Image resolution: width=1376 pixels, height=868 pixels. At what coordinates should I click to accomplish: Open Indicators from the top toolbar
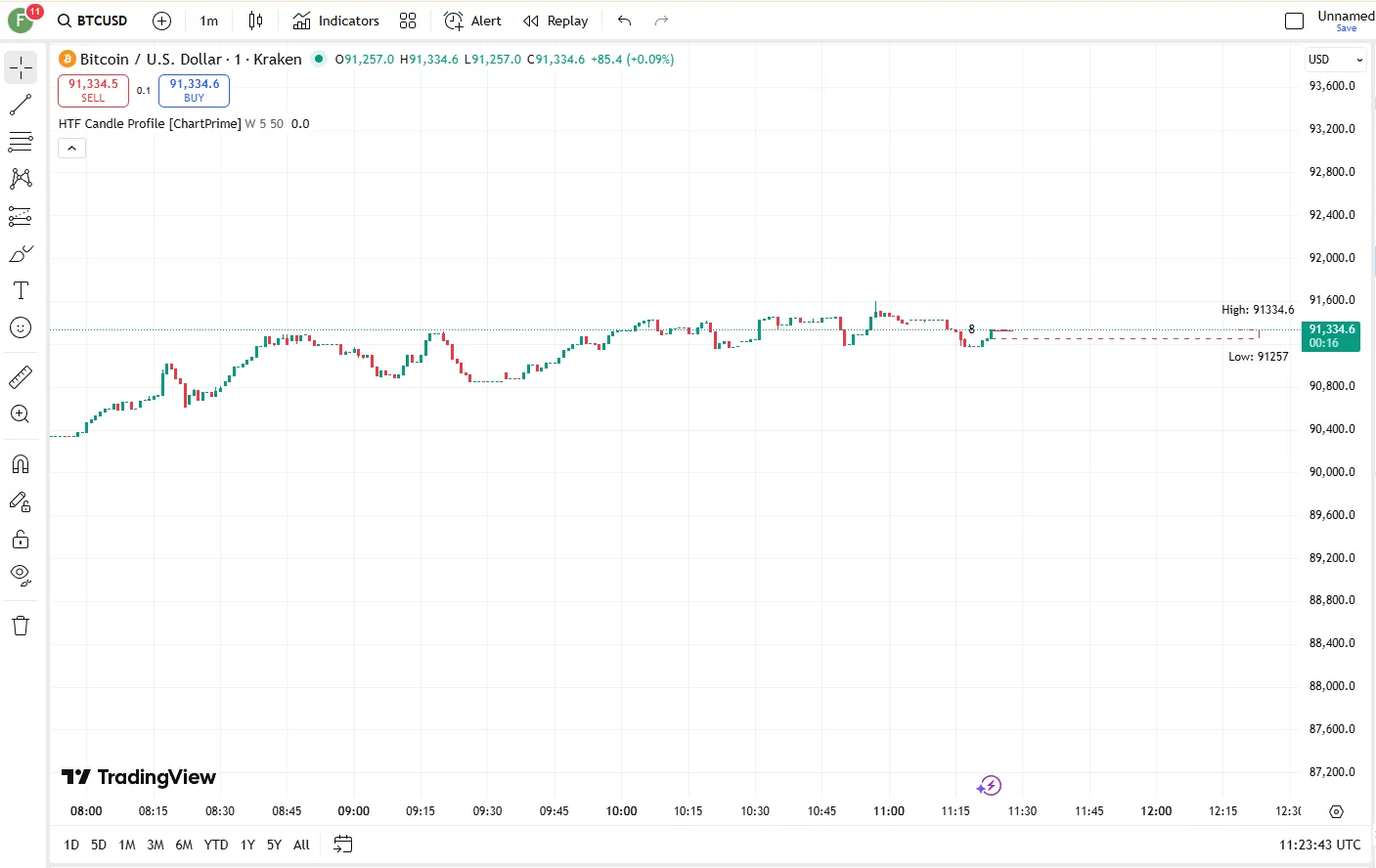point(336,21)
